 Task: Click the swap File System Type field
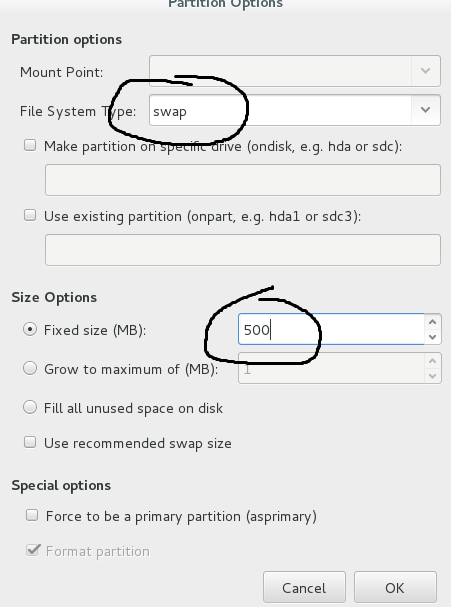tap(280, 110)
